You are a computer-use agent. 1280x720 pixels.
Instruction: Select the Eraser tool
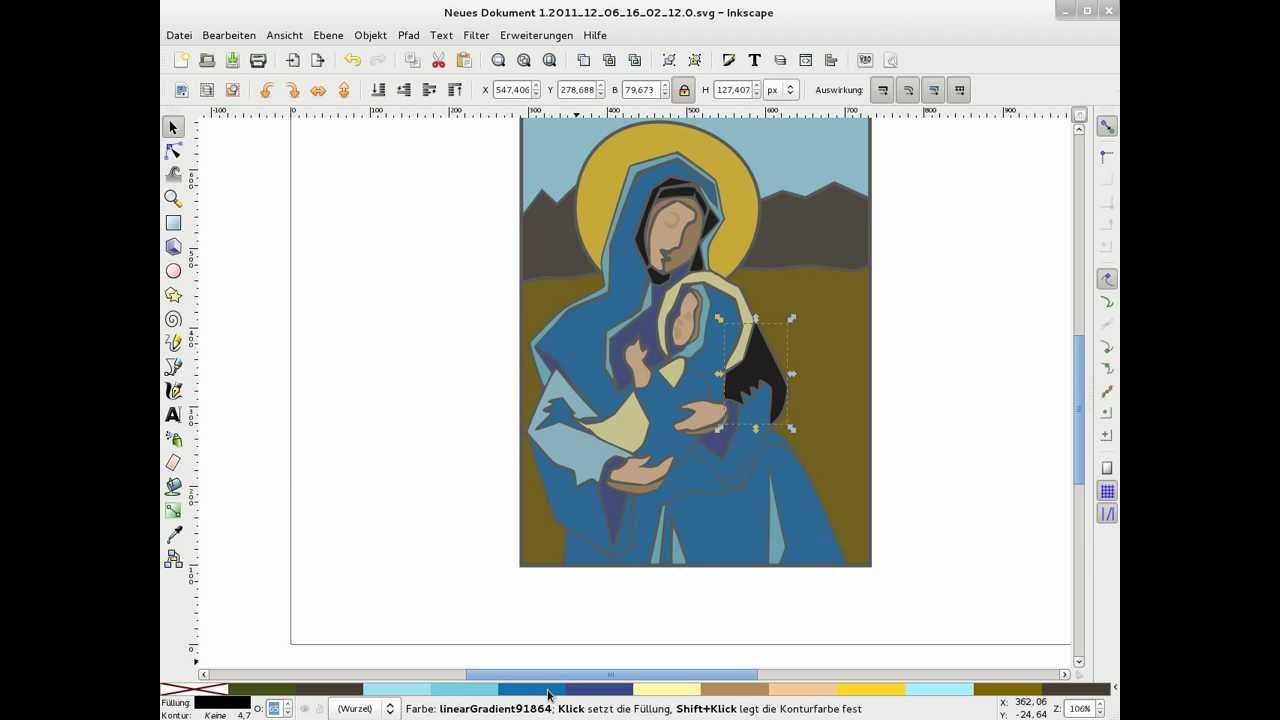tap(173, 463)
